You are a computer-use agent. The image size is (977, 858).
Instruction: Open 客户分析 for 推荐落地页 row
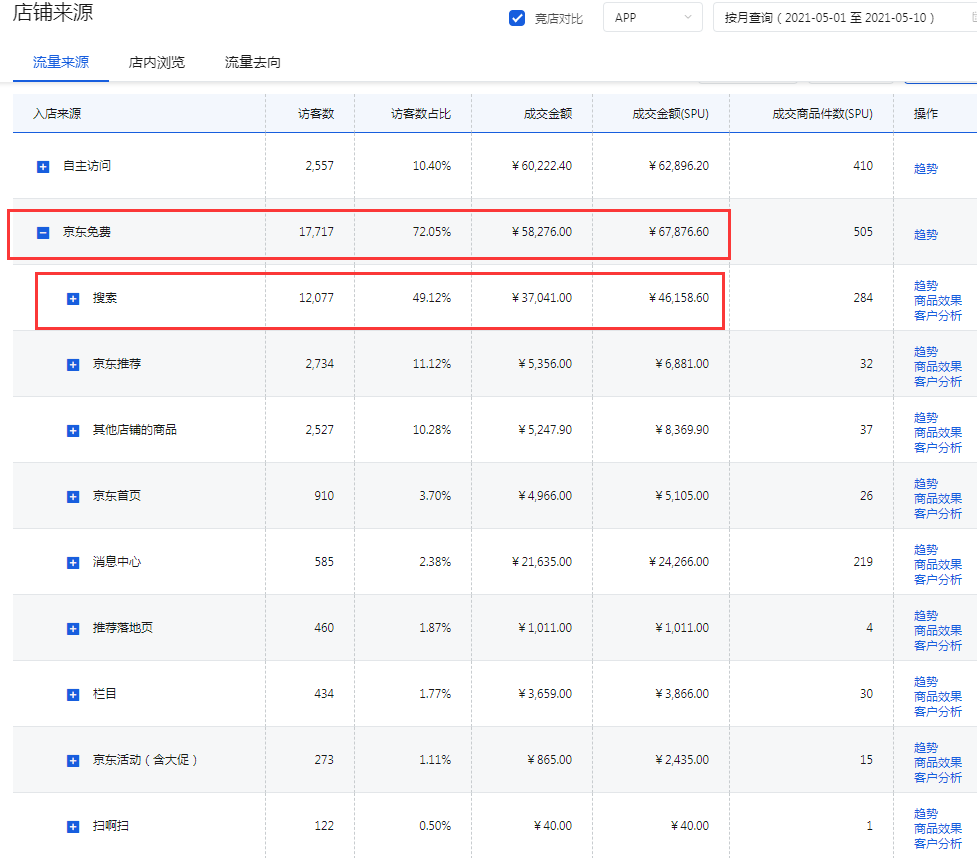coord(938,646)
